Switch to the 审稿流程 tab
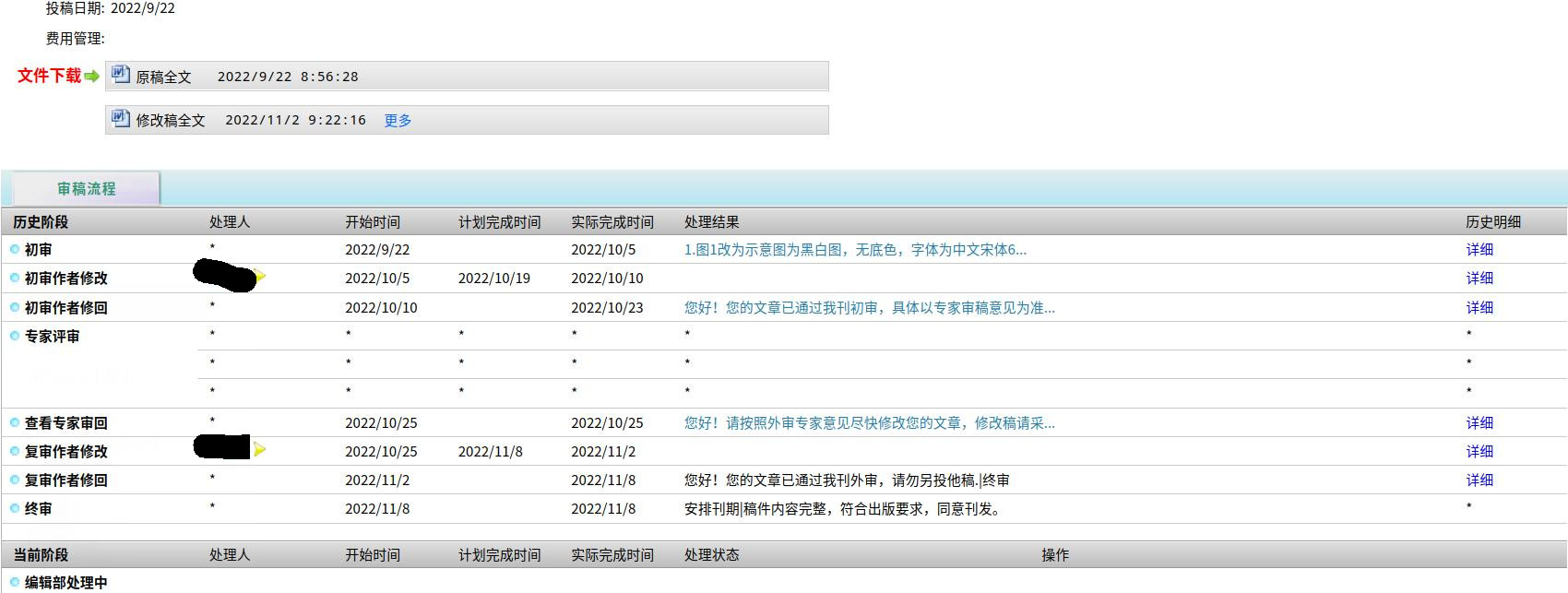The height and width of the screenshot is (593, 1568). [86, 189]
